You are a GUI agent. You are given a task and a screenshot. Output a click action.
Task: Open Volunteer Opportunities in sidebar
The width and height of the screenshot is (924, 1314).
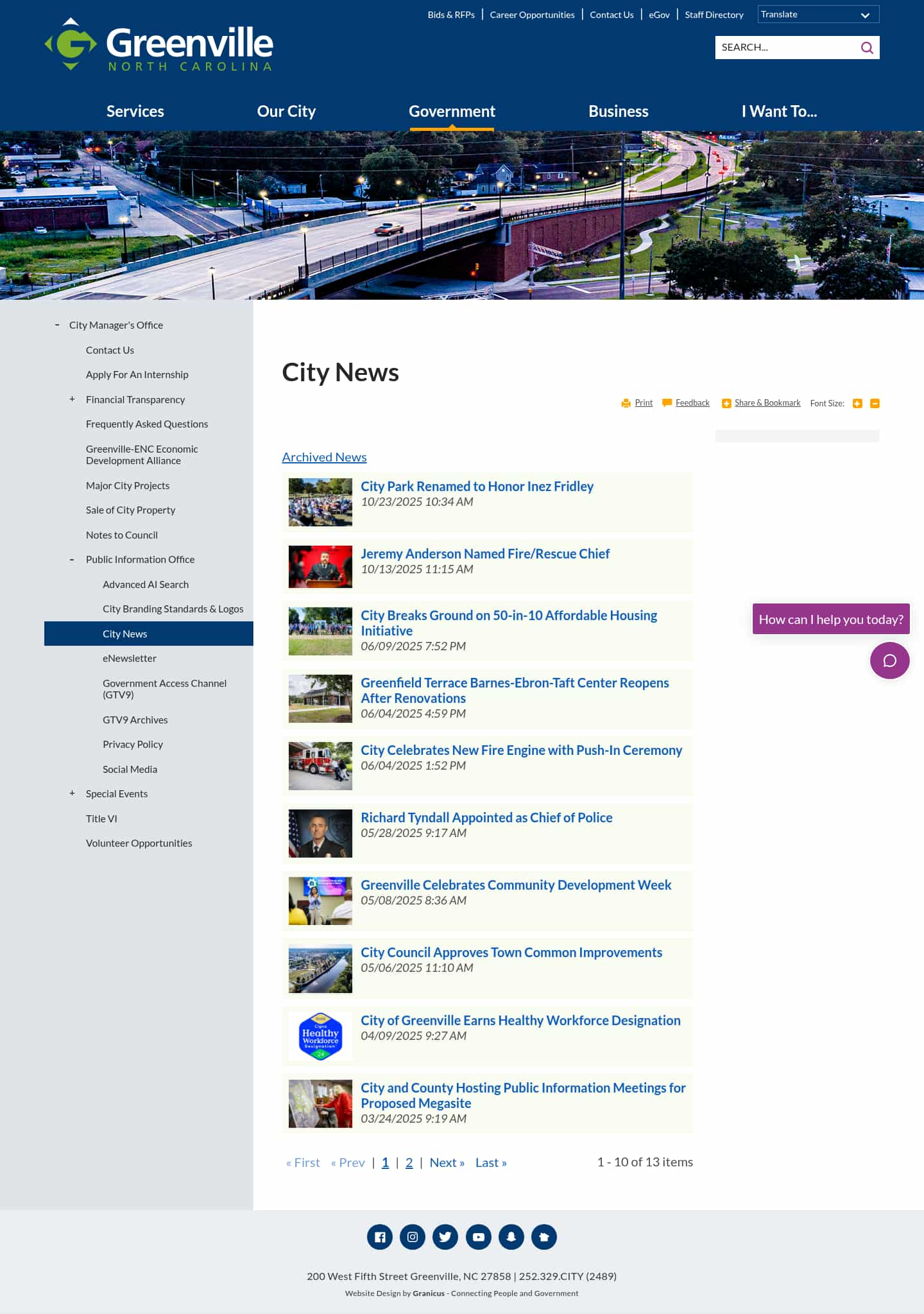[x=139, y=843]
